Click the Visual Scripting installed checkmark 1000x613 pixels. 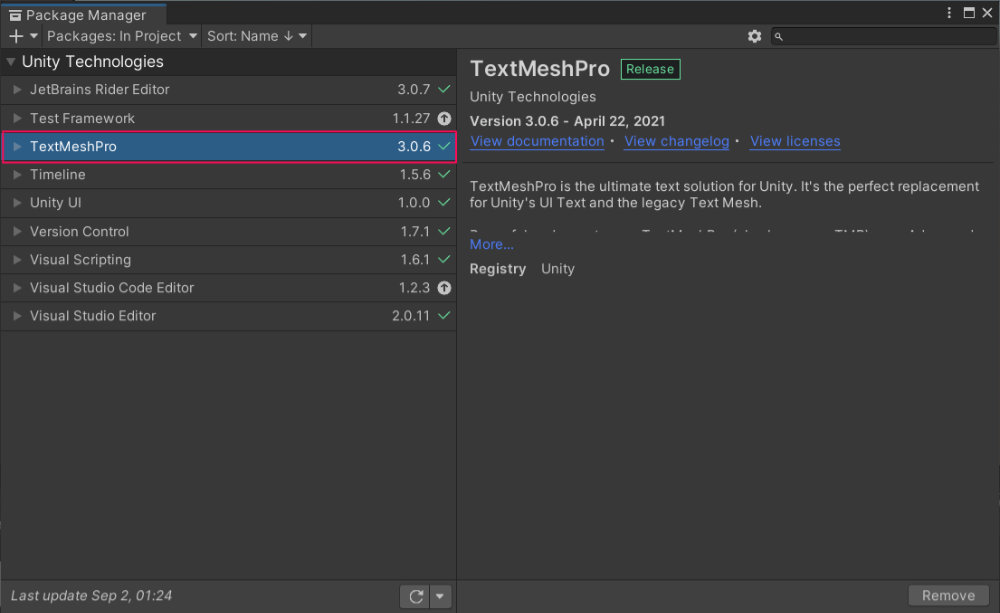click(x=445, y=259)
